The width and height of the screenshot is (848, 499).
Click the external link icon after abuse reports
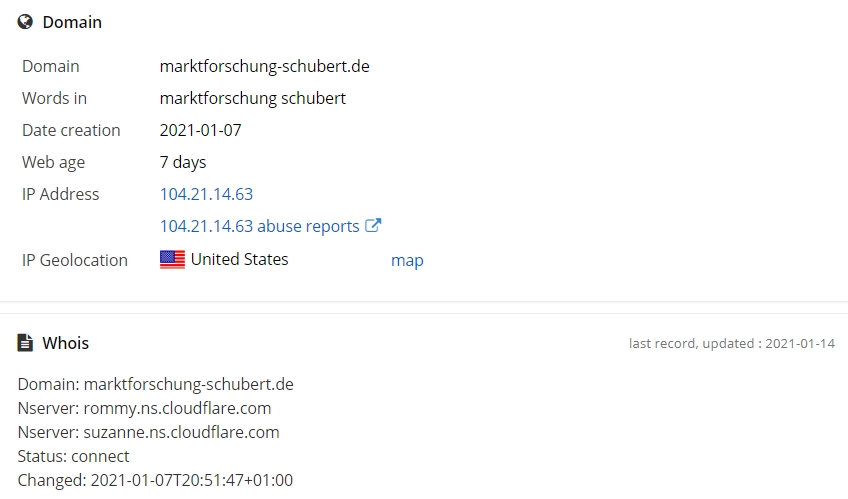point(373,225)
